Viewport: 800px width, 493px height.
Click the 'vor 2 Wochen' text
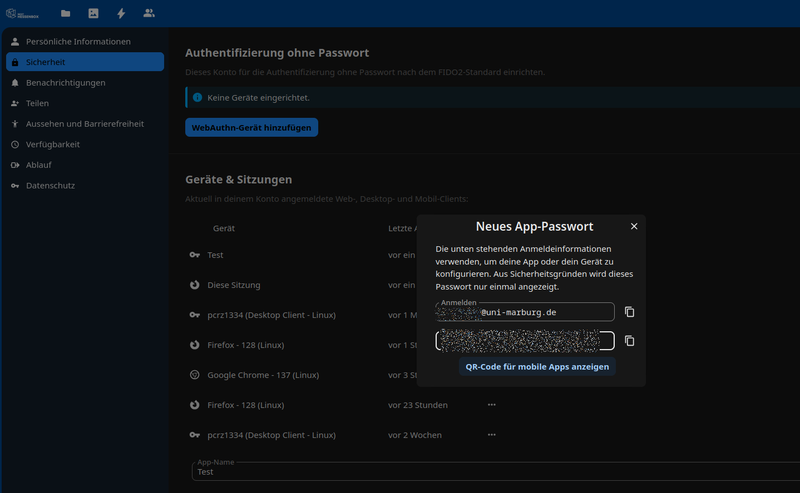click(415, 435)
